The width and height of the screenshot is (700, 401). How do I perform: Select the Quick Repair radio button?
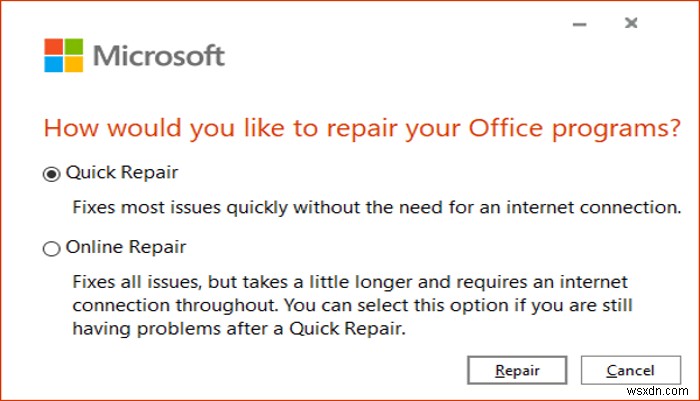pyautogui.click(x=51, y=173)
